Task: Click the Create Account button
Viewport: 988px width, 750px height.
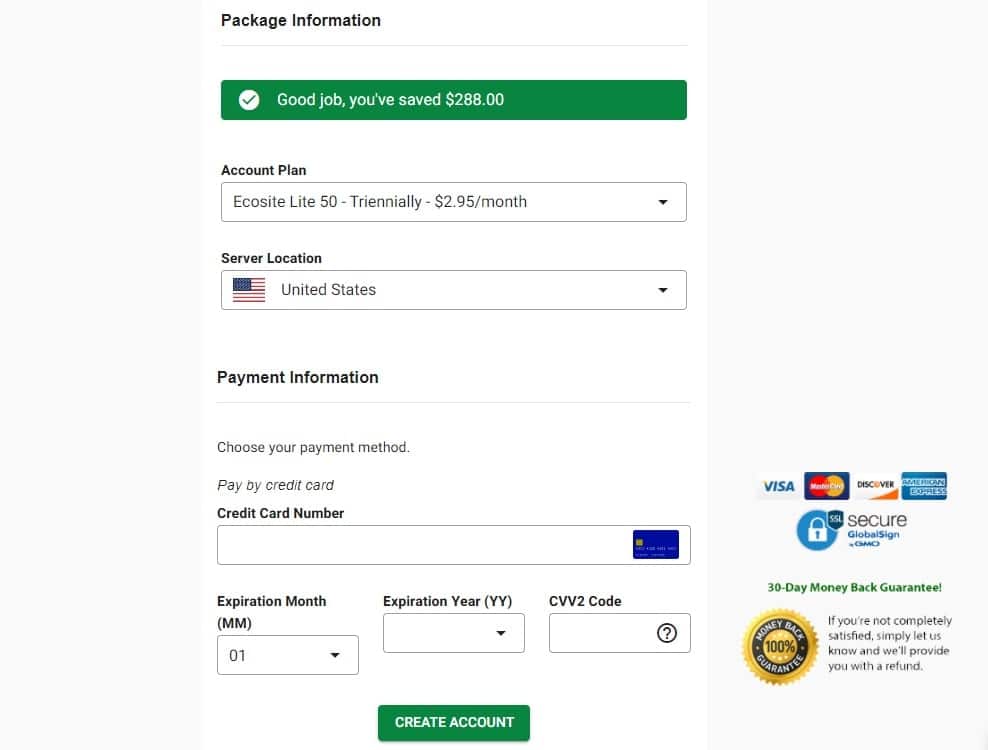Action: coord(454,722)
